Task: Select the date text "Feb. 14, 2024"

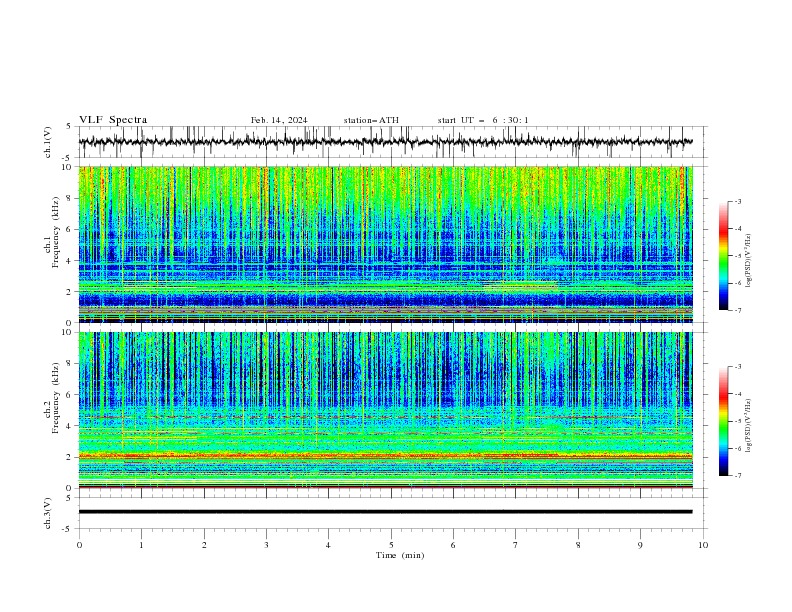Action: (279, 120)
